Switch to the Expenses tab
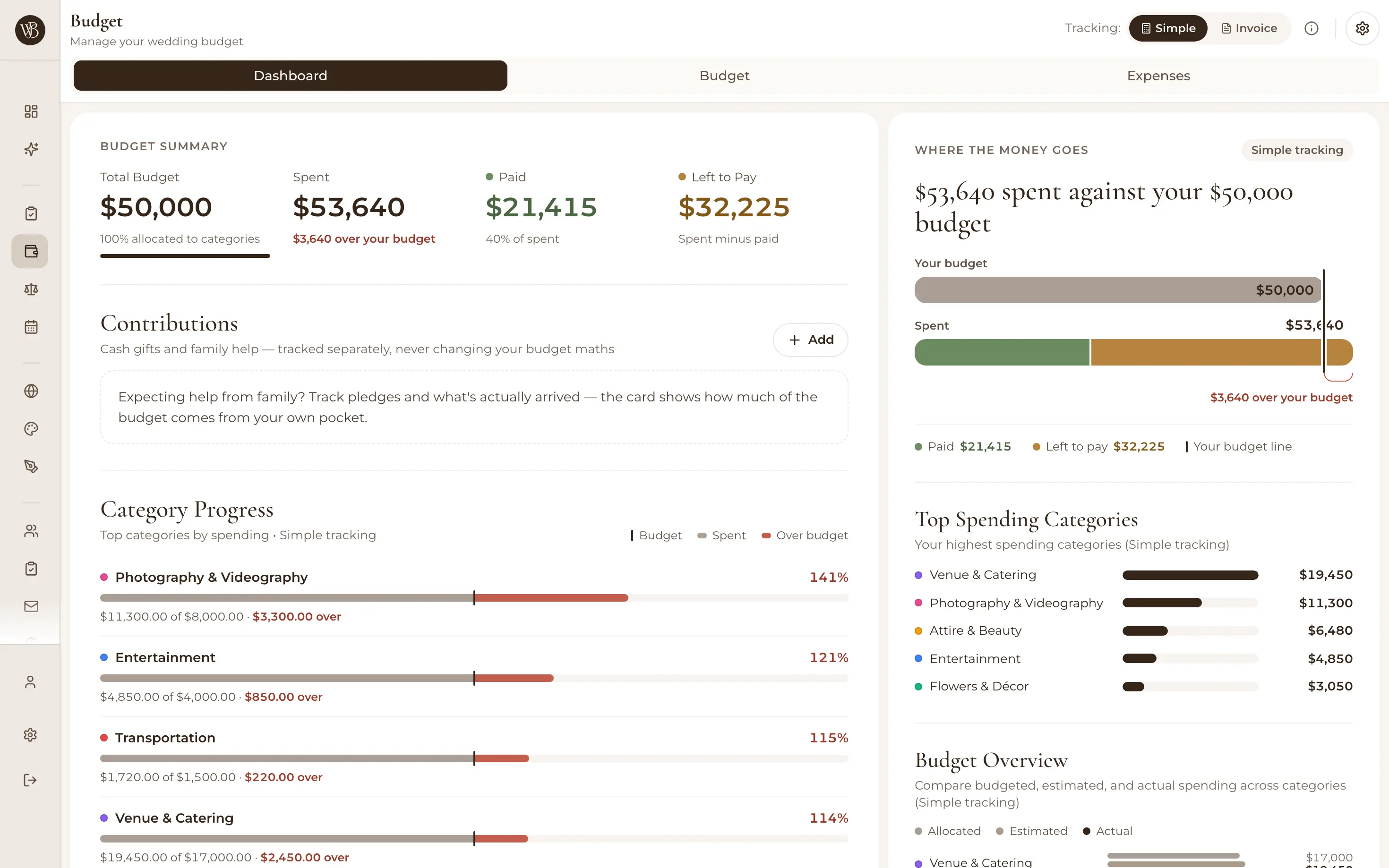 [x=1158, y=76]
